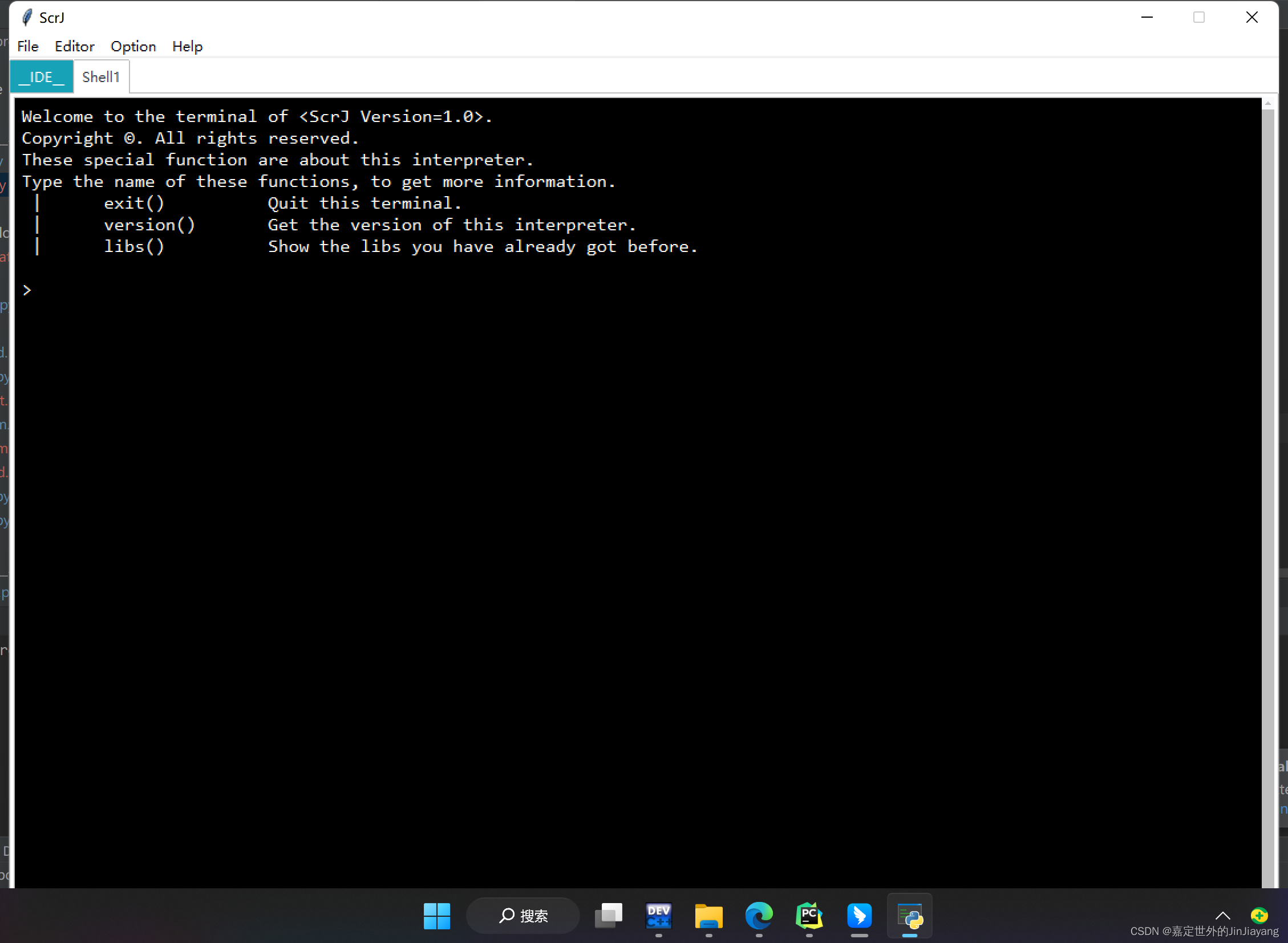
Task: Launch Dev-C++ from the taskbar
Action: [659, 916]
